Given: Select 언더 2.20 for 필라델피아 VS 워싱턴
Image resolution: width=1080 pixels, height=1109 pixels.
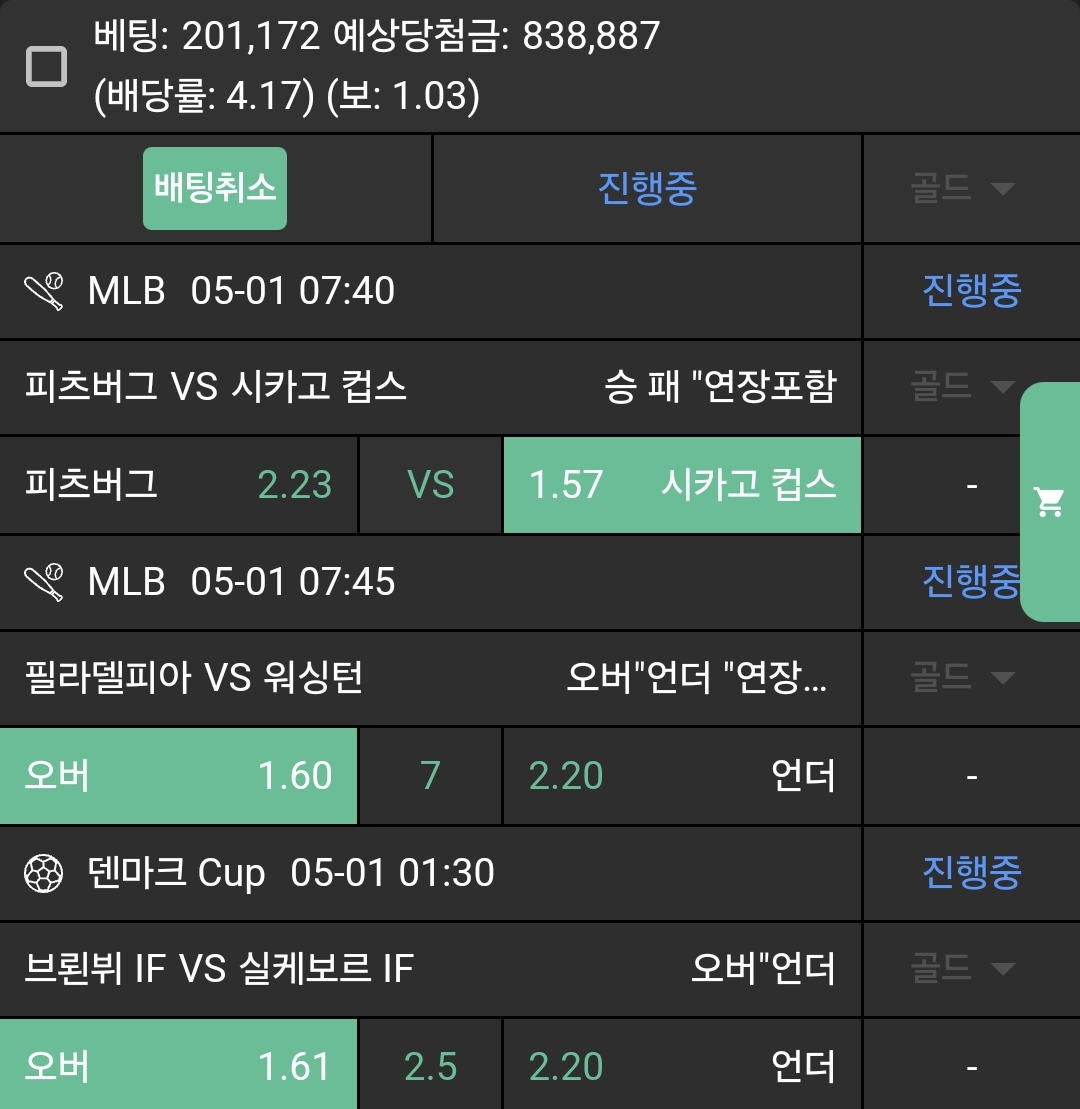Looking at the screenshot, I should (682, 776).
